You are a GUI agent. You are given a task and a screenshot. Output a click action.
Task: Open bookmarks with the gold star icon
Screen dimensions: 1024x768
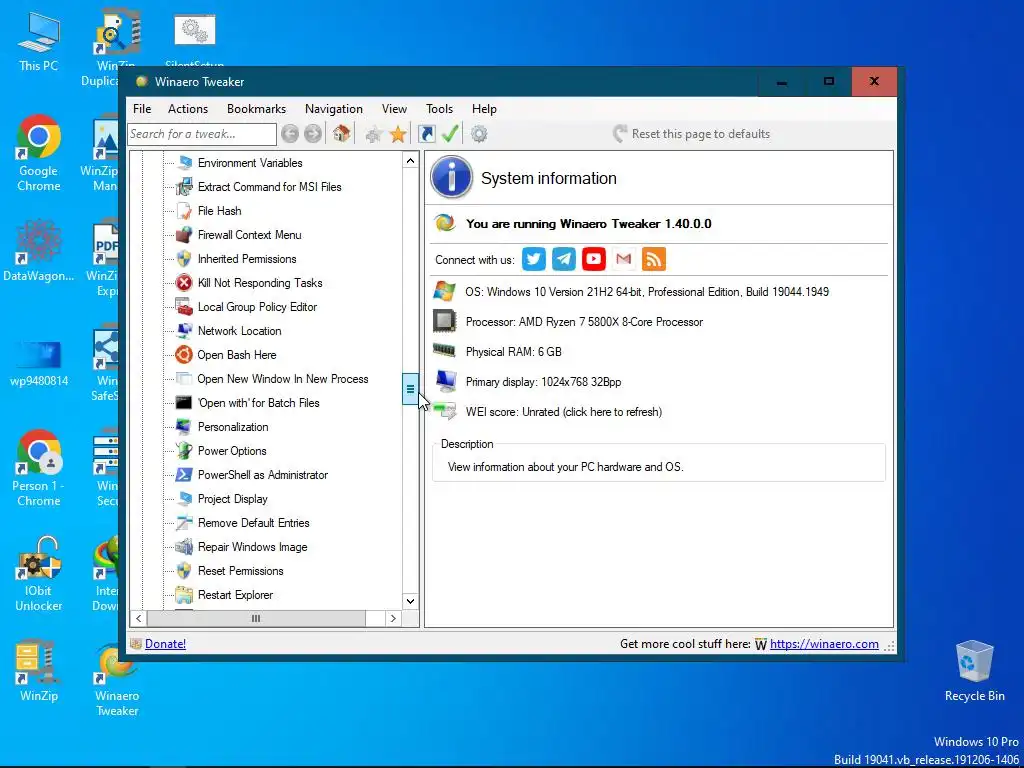coord(398,135)
